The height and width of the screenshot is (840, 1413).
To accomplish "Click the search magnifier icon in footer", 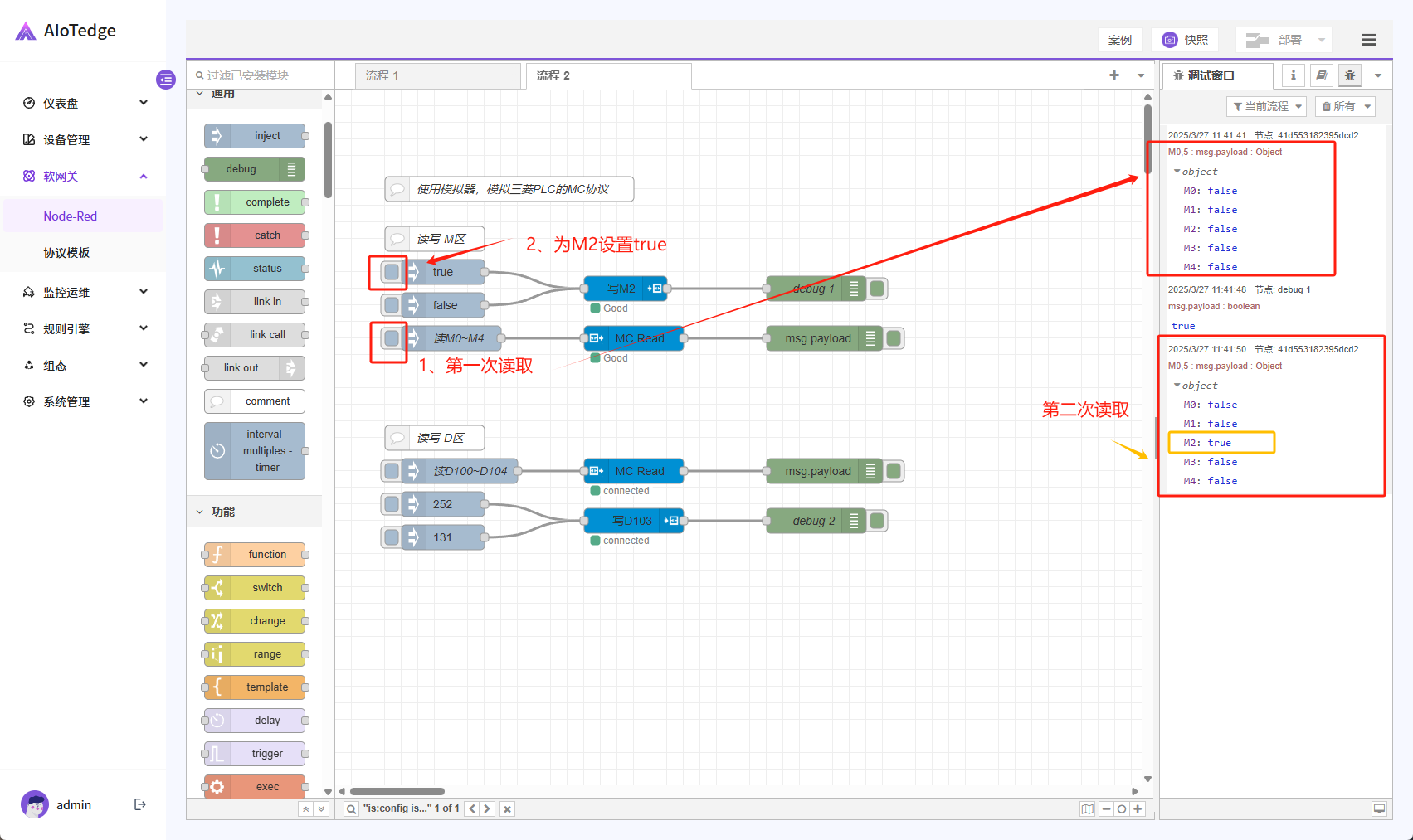I will coord(352,809).
